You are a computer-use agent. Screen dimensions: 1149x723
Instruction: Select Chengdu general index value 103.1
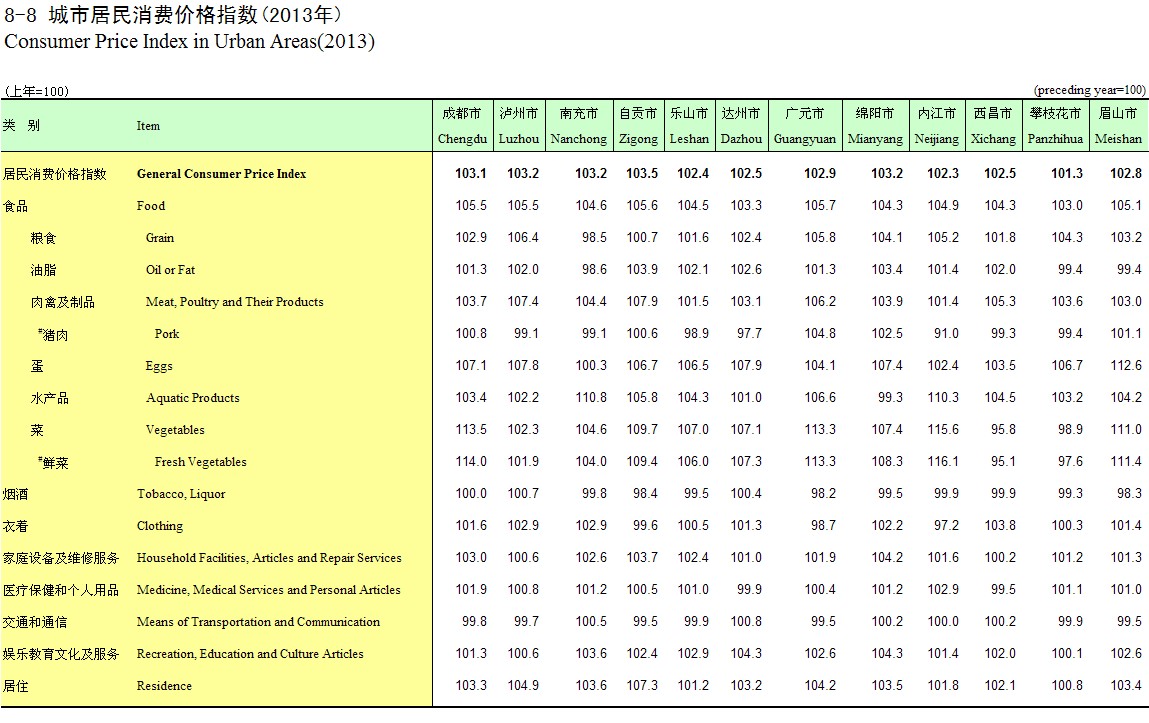click(470, 174)
